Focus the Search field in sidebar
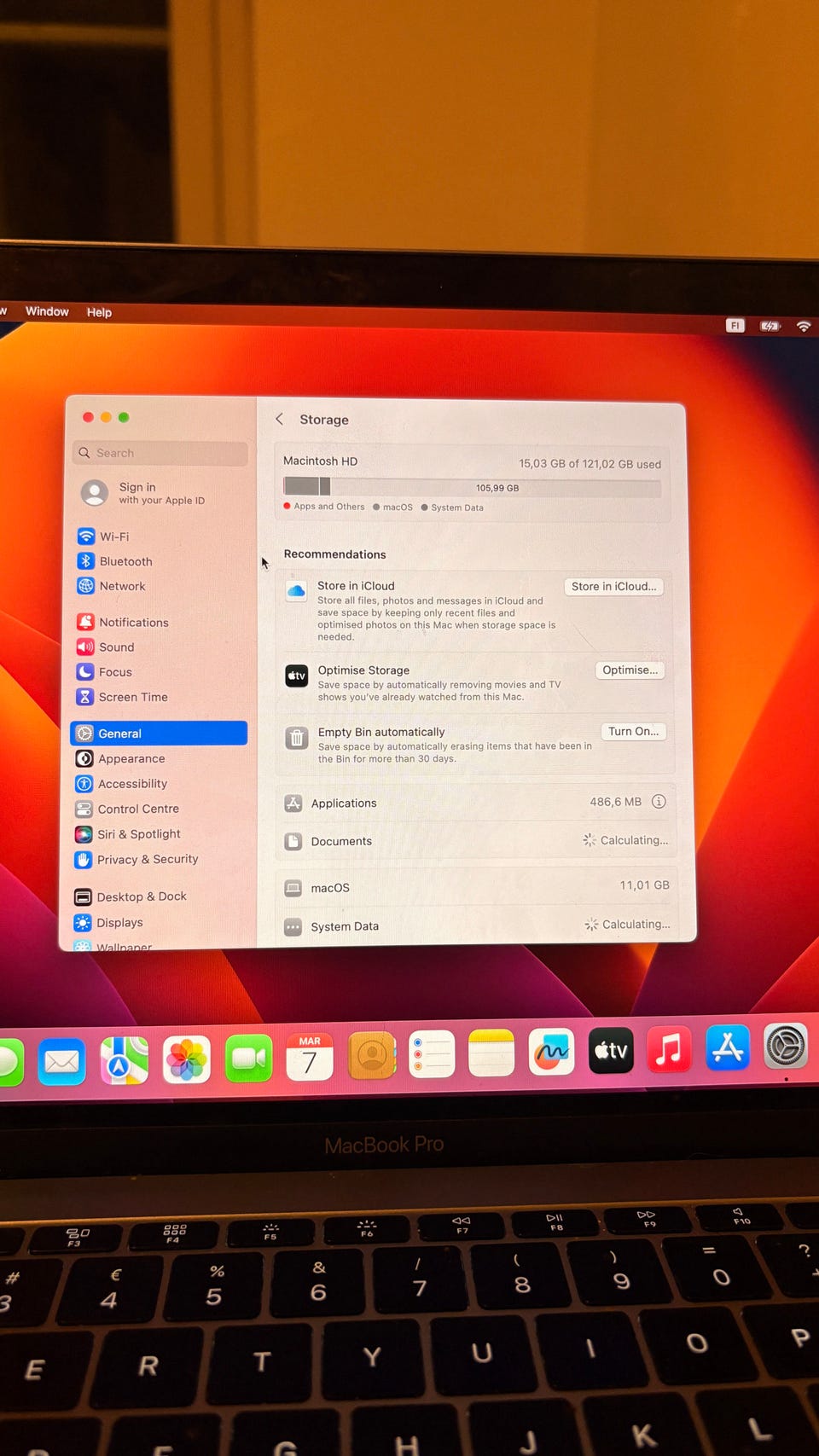Image resolution: width=819 pixels, height=1456 pixels. point(160,453)
